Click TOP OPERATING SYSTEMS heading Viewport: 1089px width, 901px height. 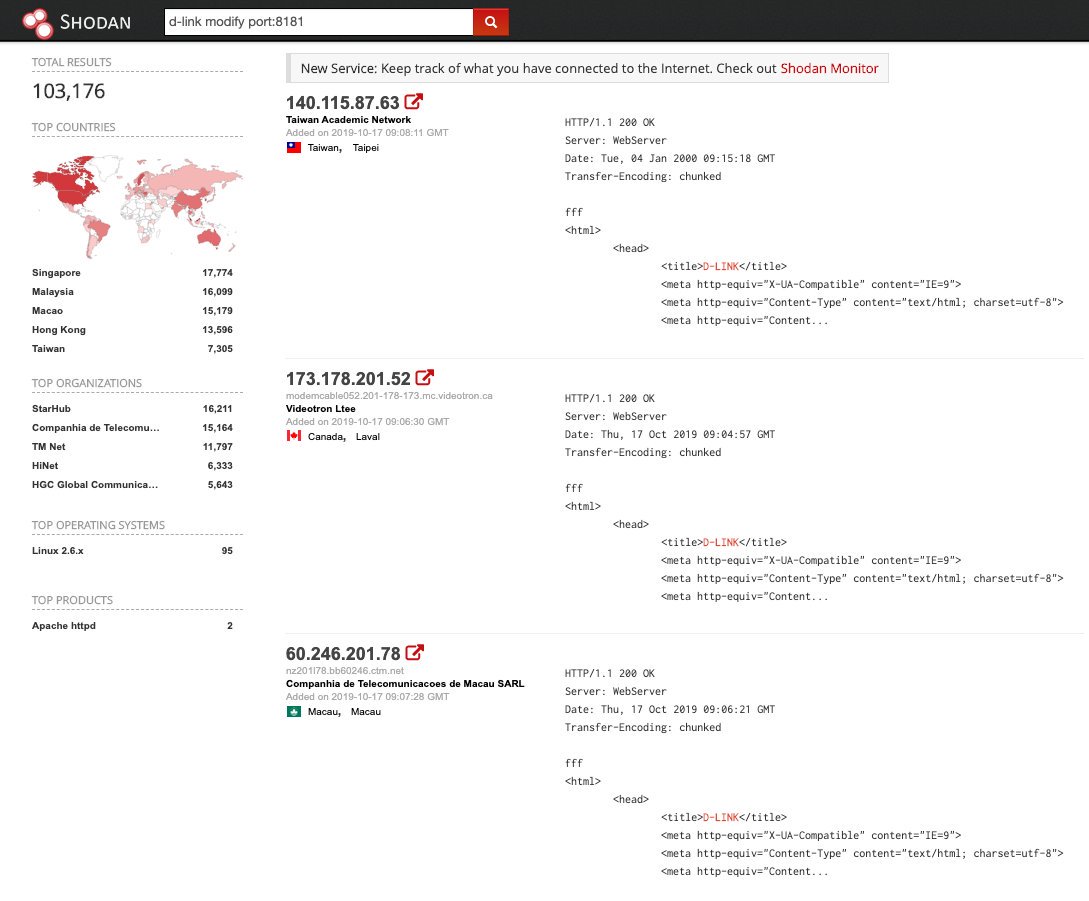(99, 525)
